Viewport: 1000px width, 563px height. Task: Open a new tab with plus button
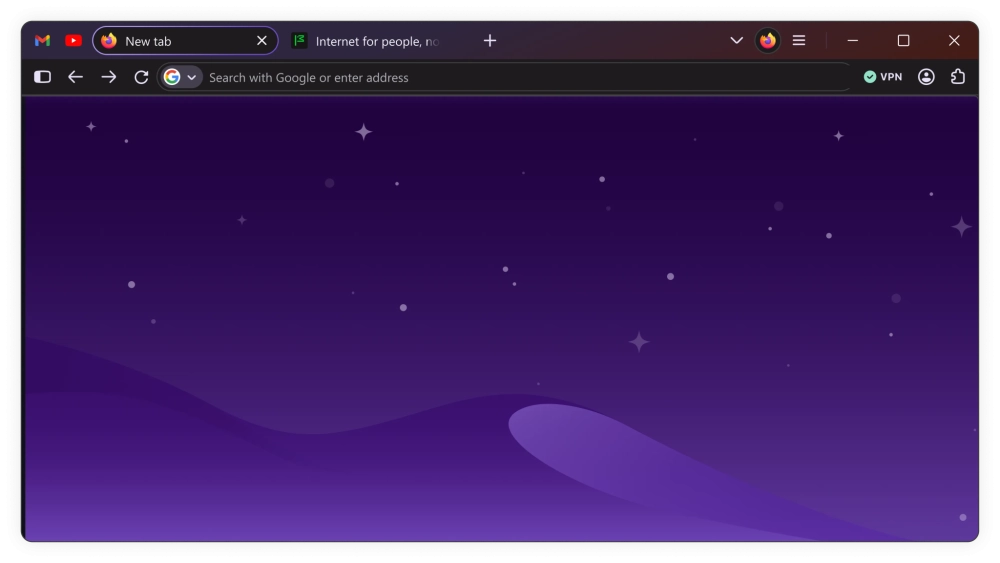click(x=490, y=41)
